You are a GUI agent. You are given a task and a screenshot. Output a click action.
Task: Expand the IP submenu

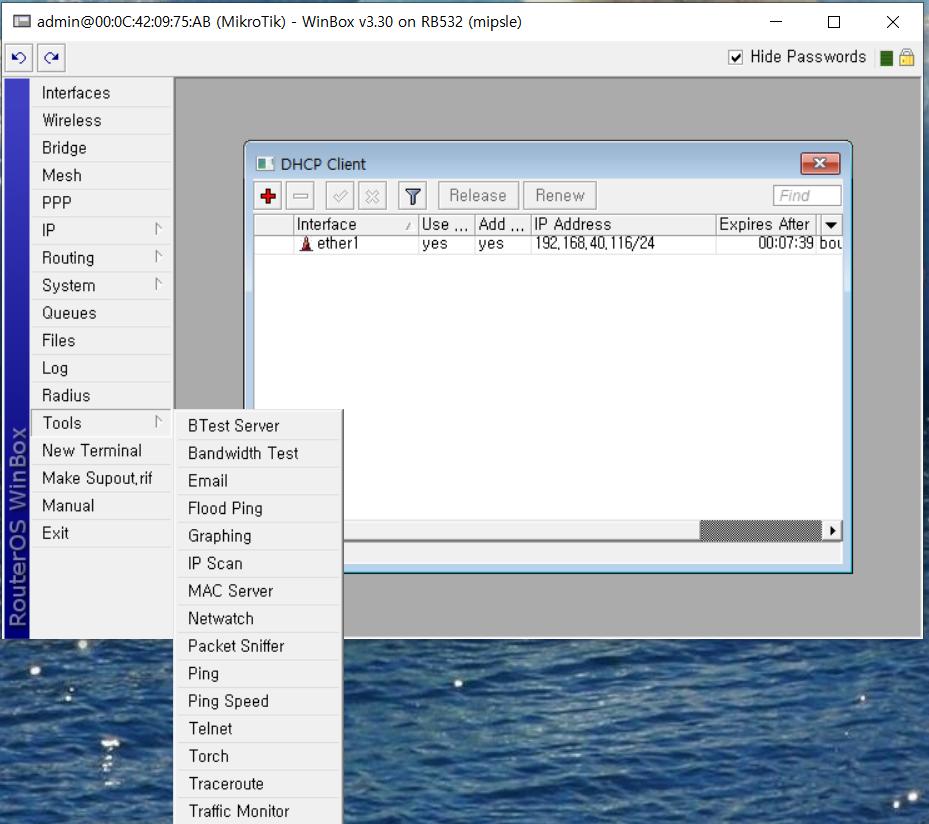pos(101,230)
